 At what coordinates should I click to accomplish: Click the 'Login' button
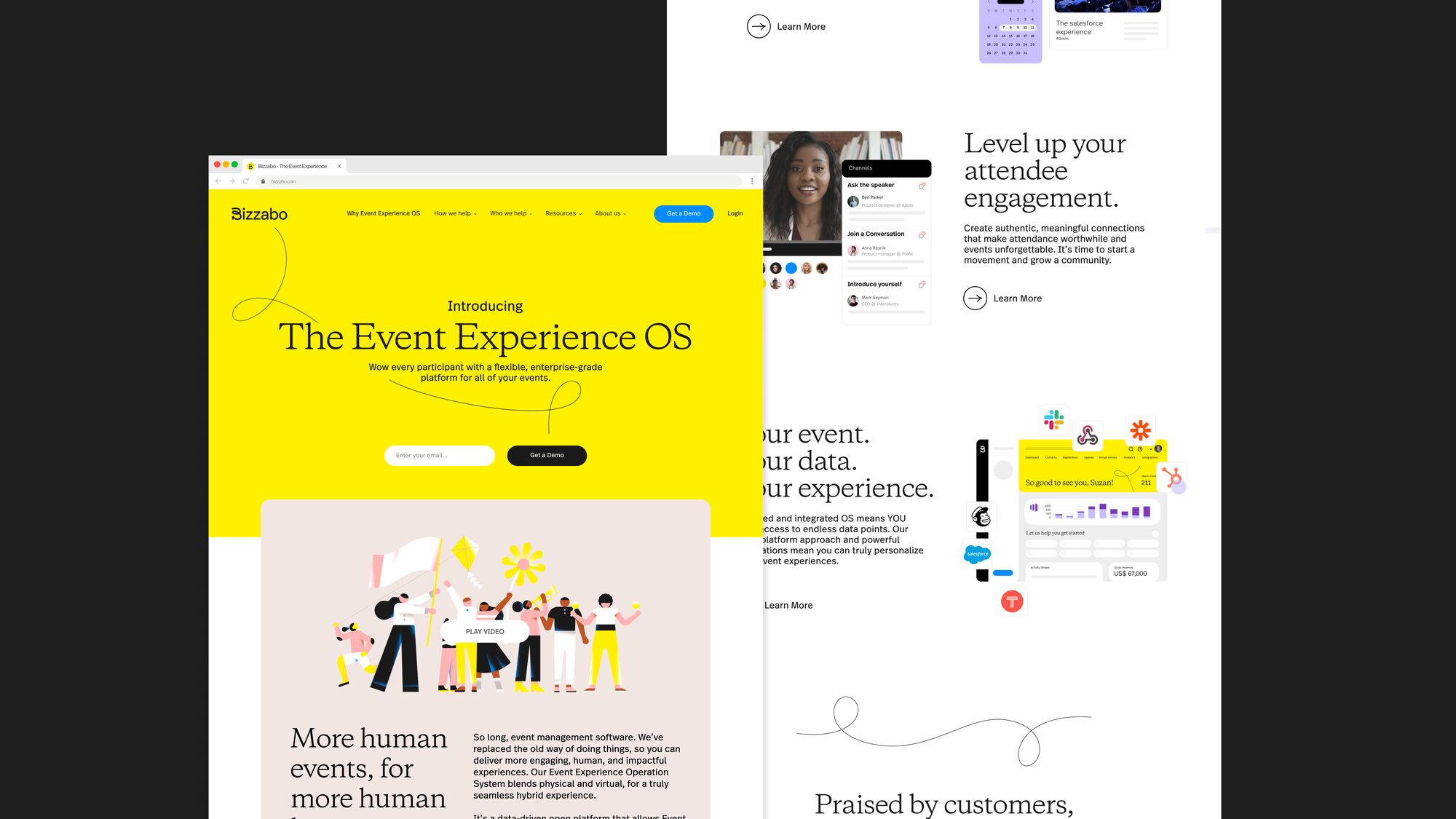point(735,213)
